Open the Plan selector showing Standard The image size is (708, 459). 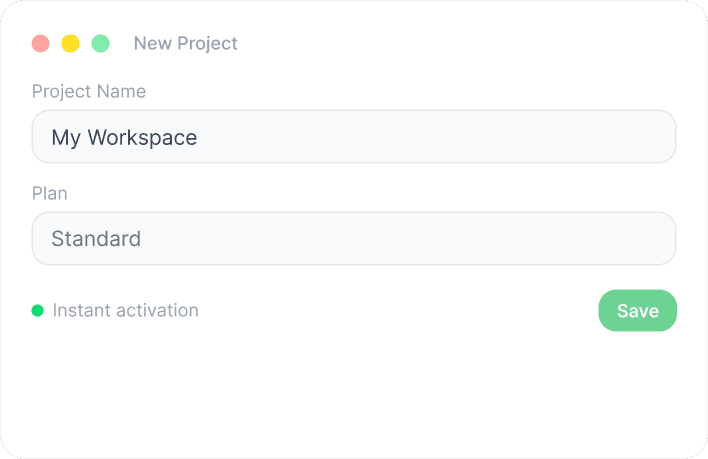click(x=354, y=239)
